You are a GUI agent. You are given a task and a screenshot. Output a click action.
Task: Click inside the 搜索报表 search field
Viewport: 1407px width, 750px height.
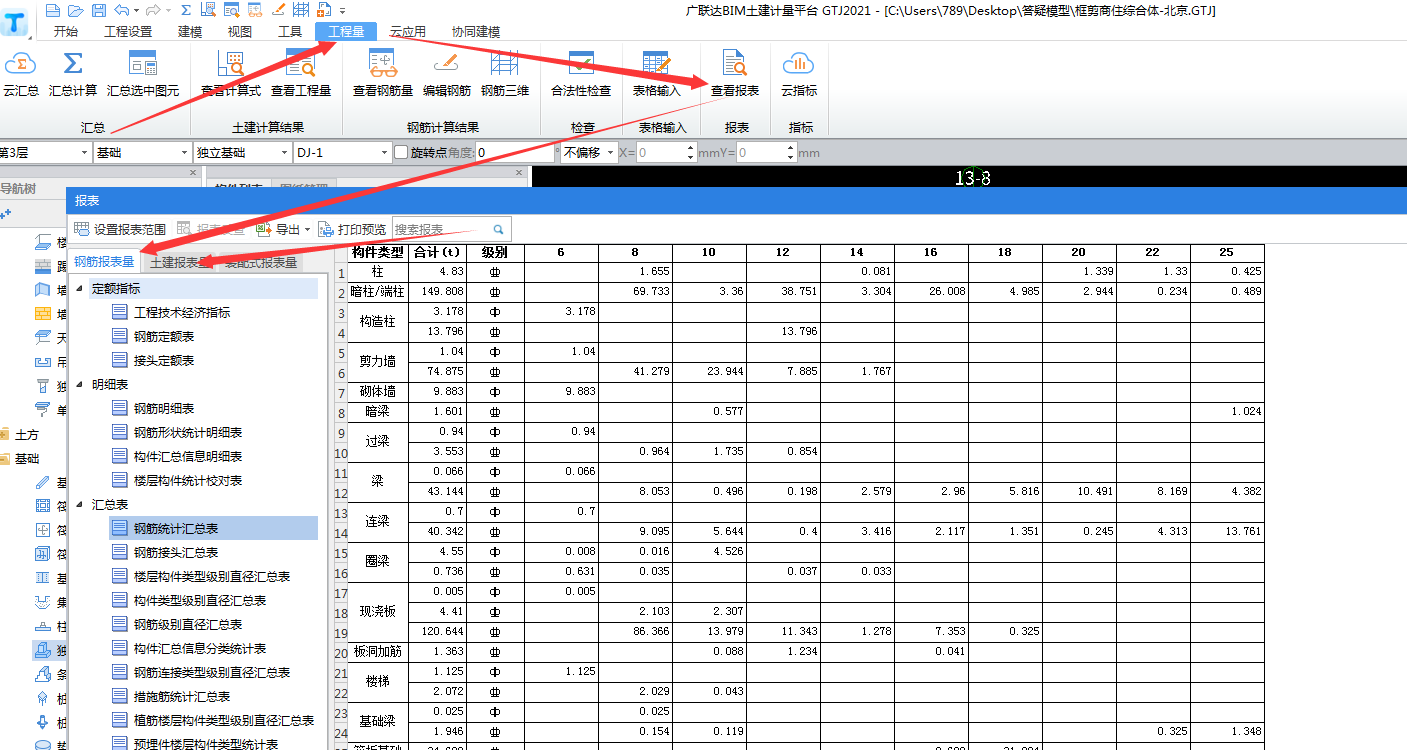441,229
